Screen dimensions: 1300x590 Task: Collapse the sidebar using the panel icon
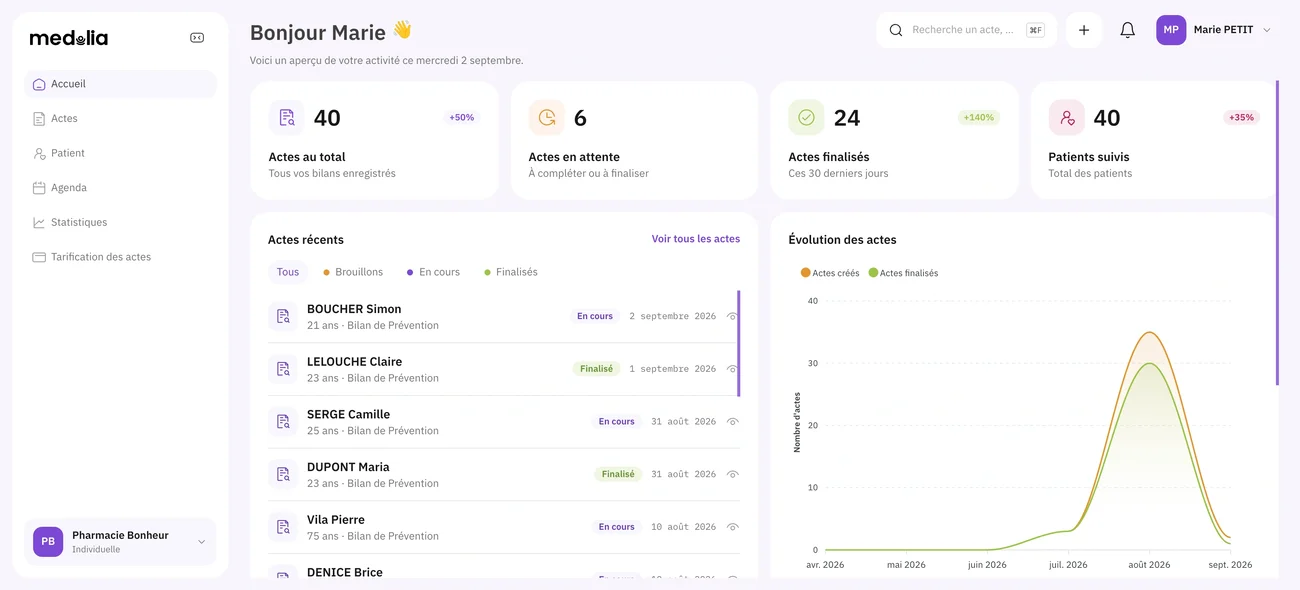tap(197, 38)
